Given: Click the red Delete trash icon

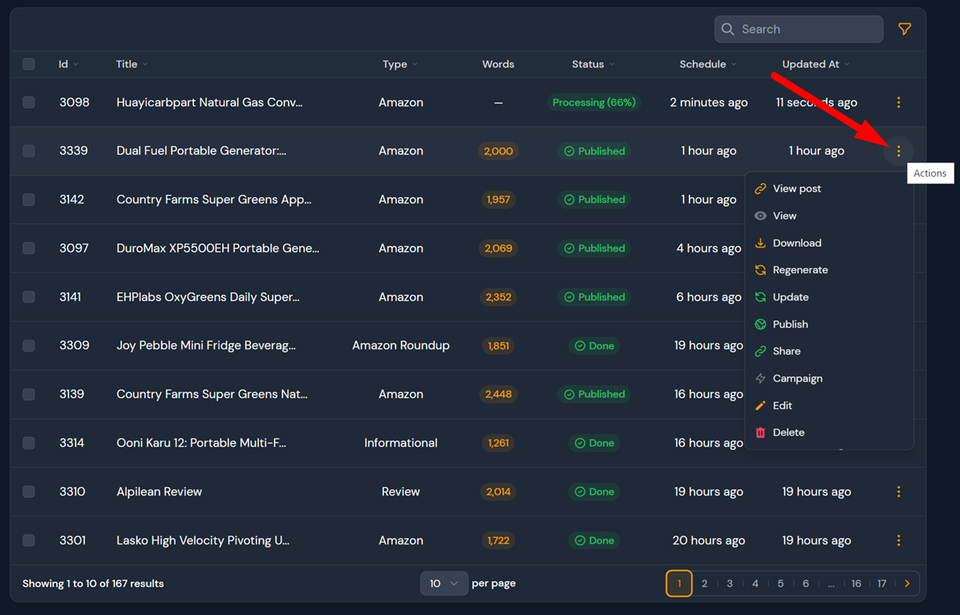Looking at the screenshot, I should click(760, 432).
